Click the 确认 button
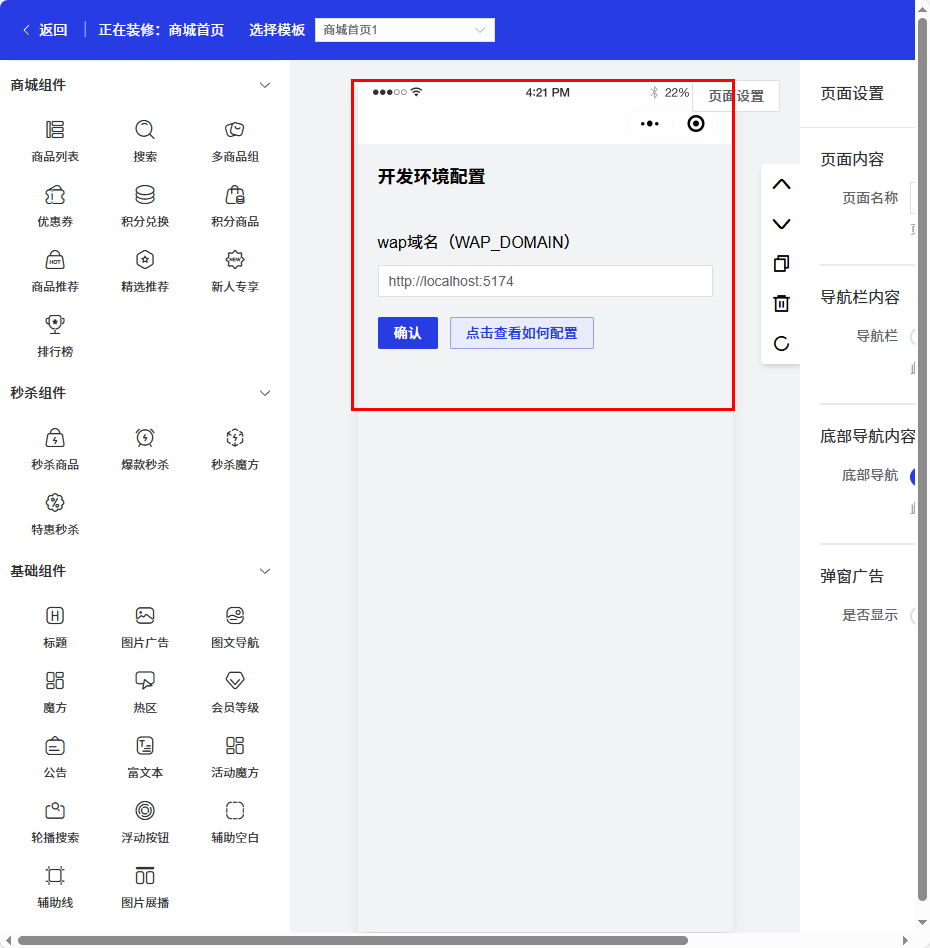 click(408, 333)
